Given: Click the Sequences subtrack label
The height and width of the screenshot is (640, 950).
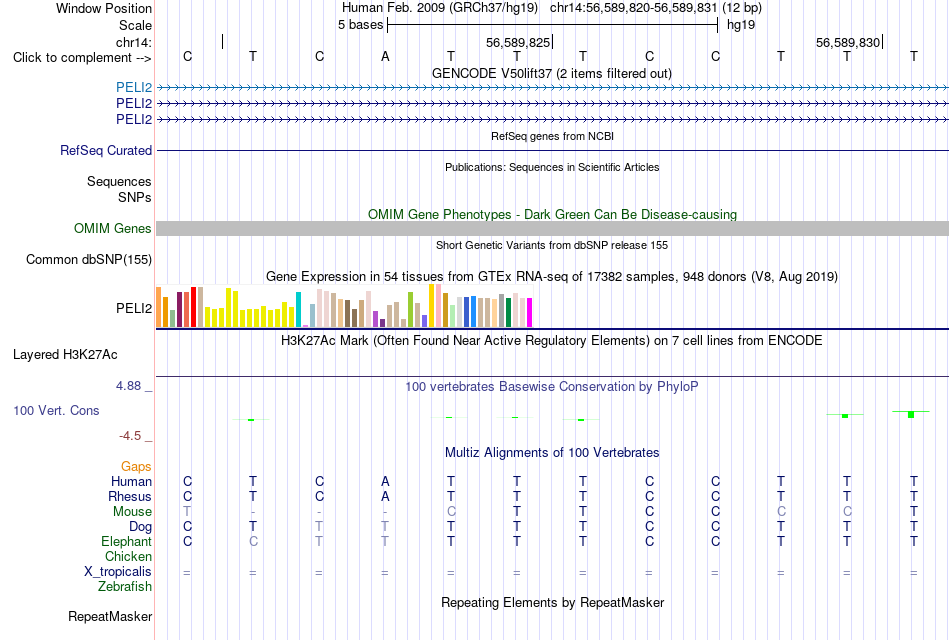Looking at the screenshot, I should pyautogui.click(x=119, y=181).
